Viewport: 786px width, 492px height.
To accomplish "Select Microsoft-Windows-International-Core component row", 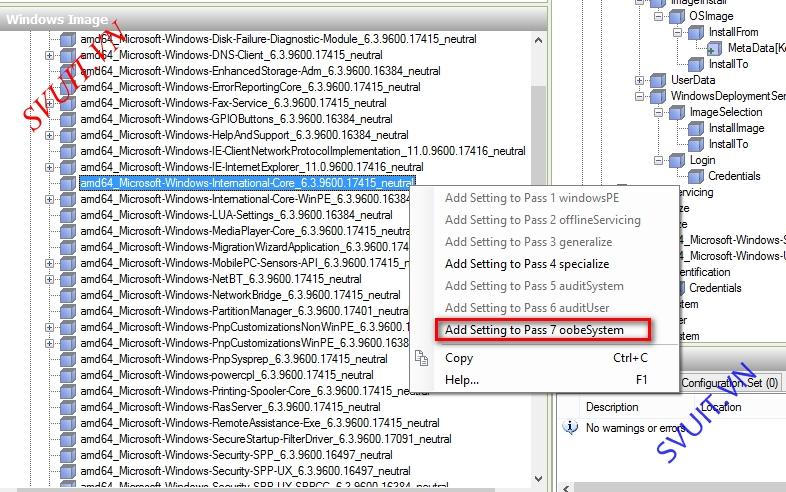I will (247, 183).
